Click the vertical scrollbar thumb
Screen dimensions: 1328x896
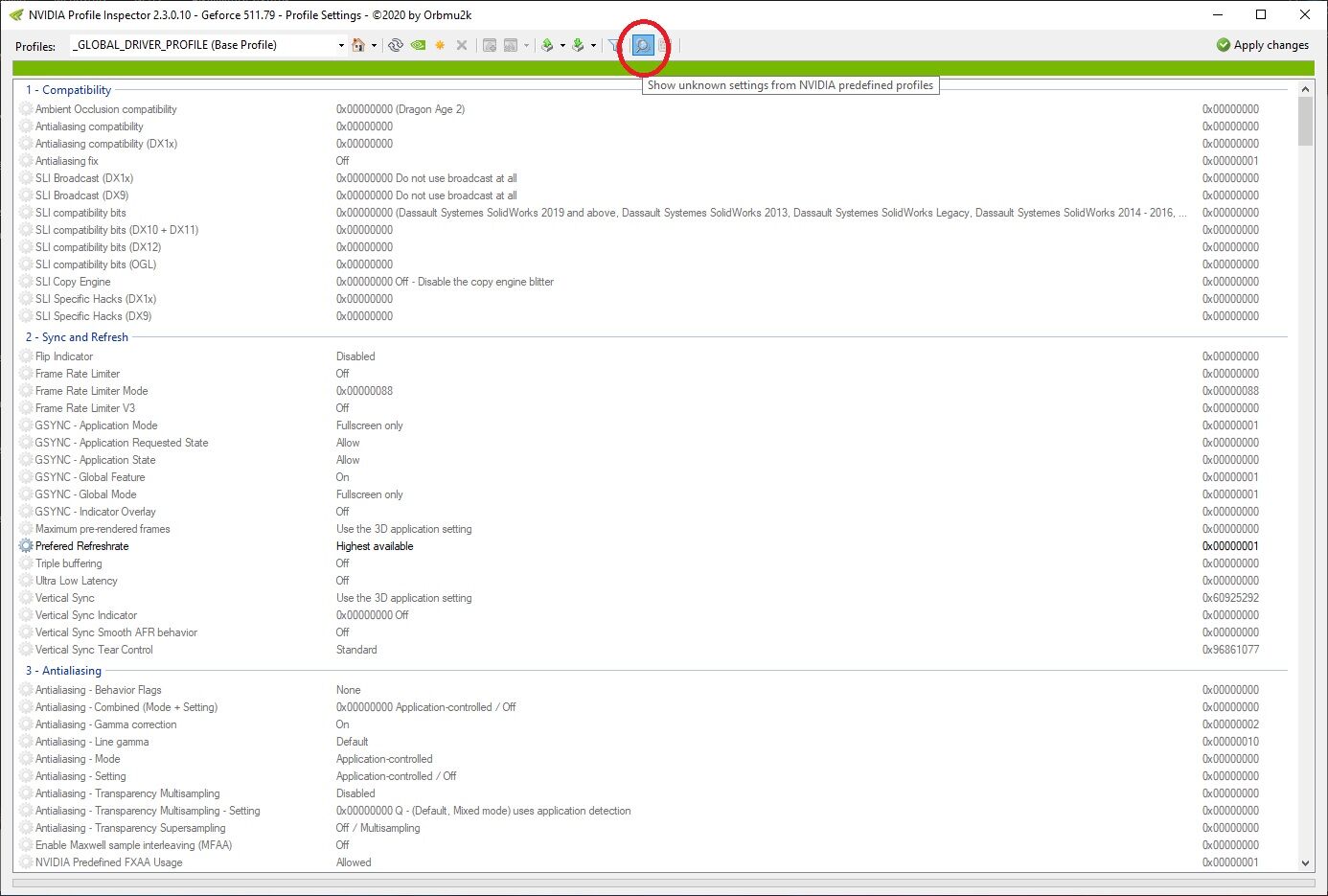click(1305, 122)
